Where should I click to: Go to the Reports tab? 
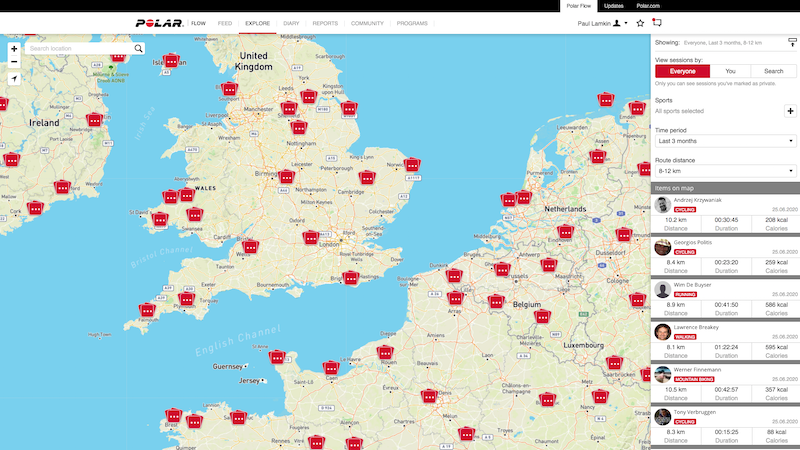pyautogui.click(x=325, y=23)
